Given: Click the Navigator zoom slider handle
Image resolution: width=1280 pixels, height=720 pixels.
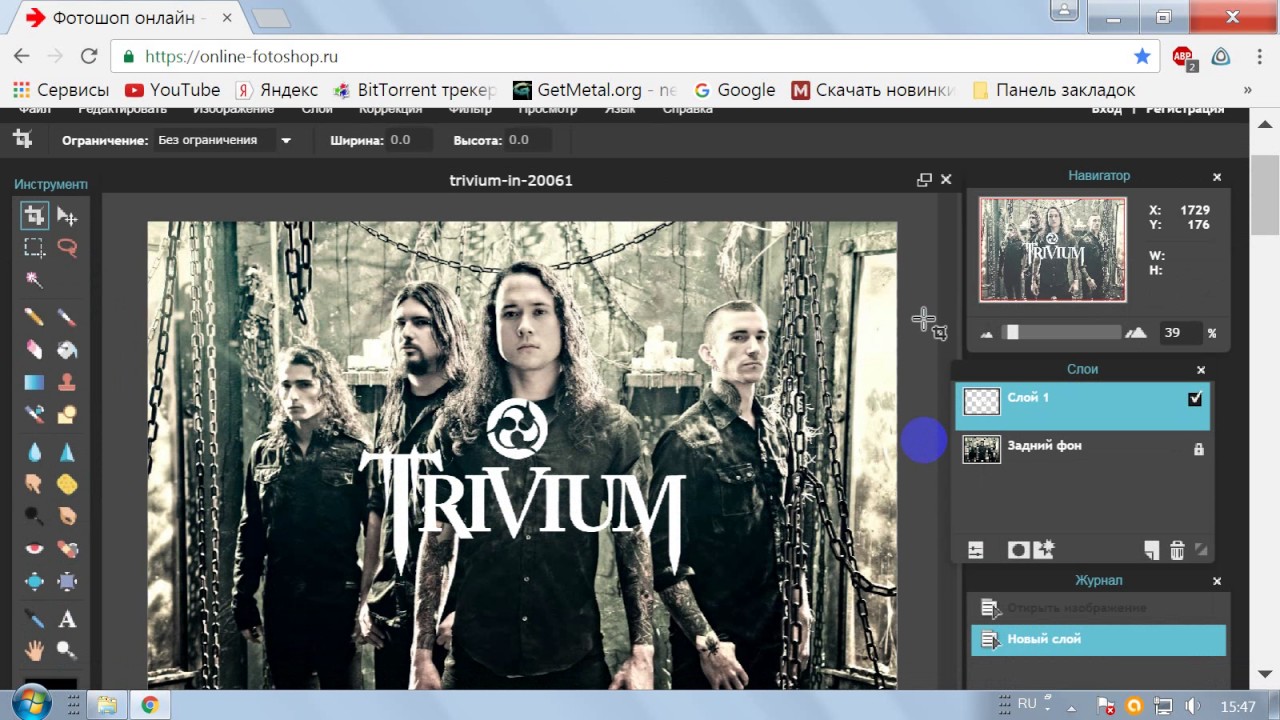Looking at the screenshot, I should point(1012,332).
